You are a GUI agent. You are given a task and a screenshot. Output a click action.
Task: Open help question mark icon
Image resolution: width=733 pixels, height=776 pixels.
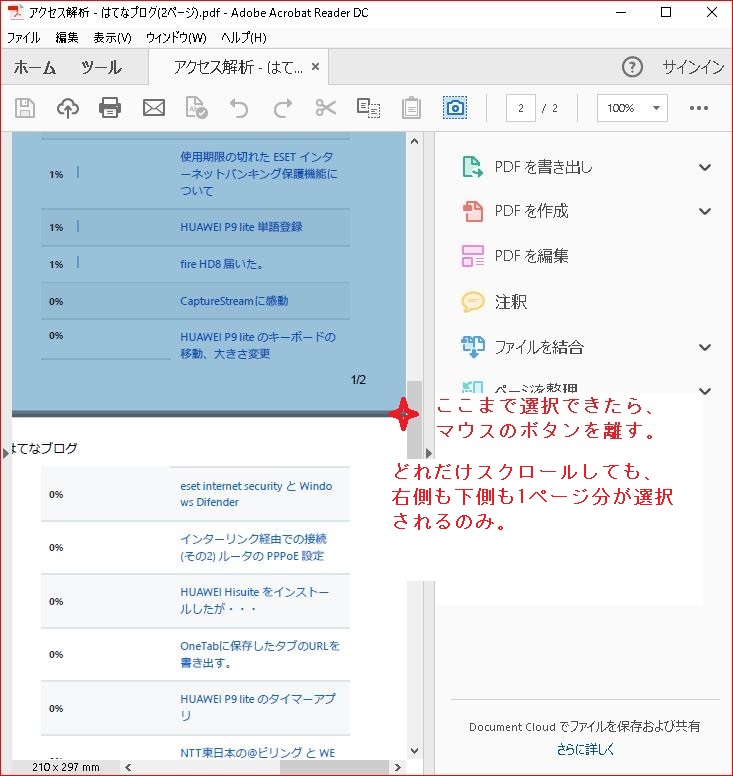click(x=632, y=67)
